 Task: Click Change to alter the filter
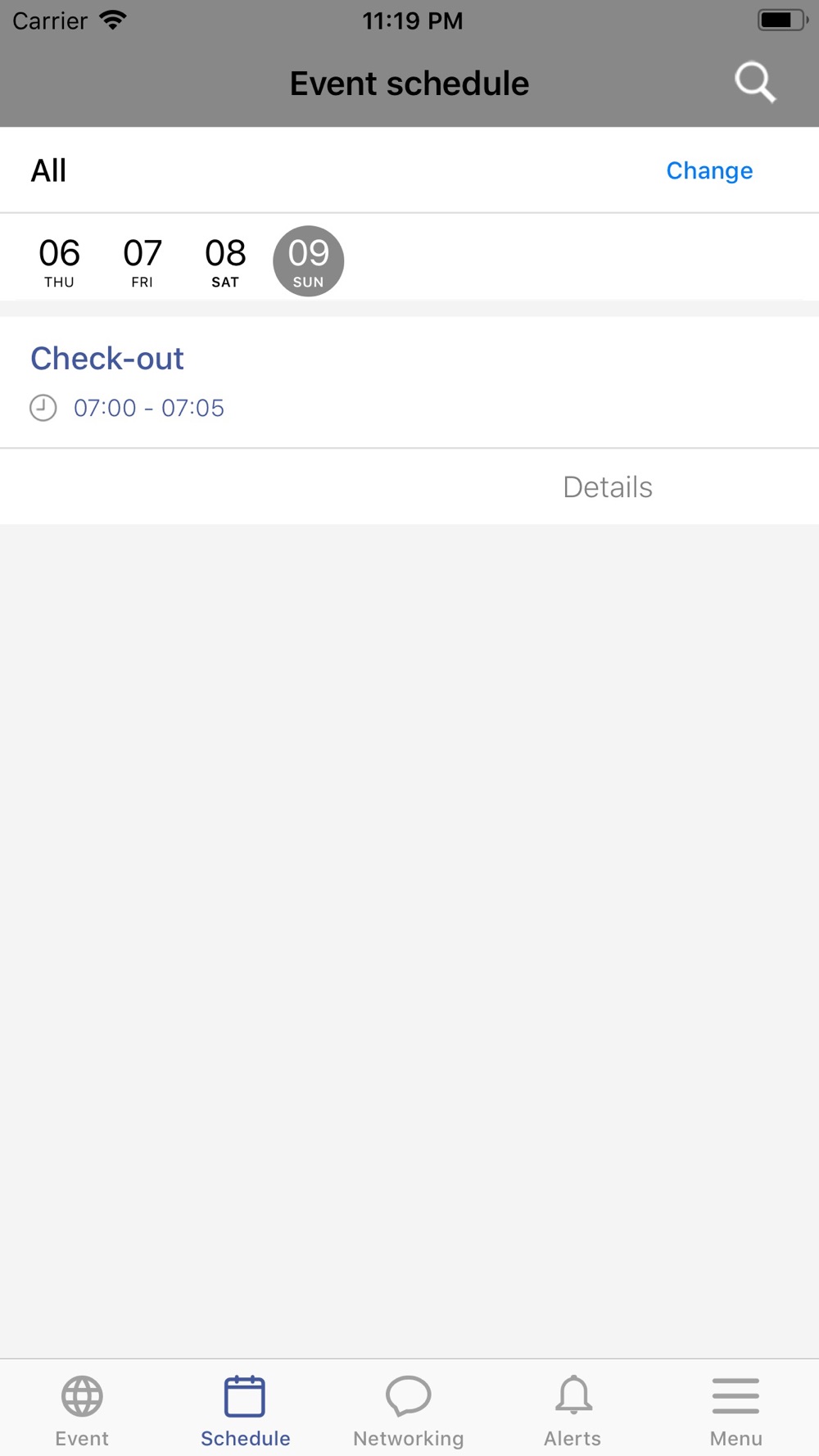[x=709, y=170]
